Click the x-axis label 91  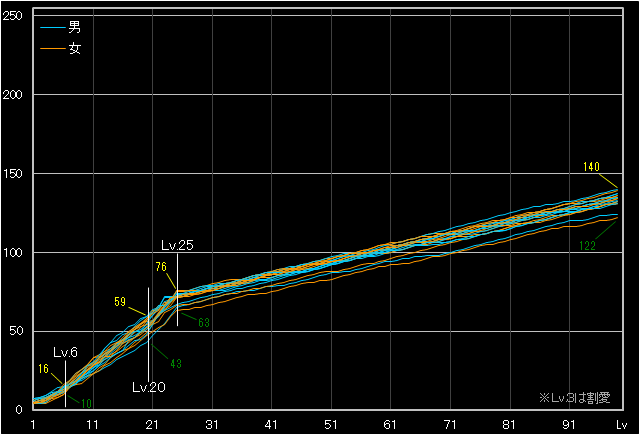coord(569,425)
